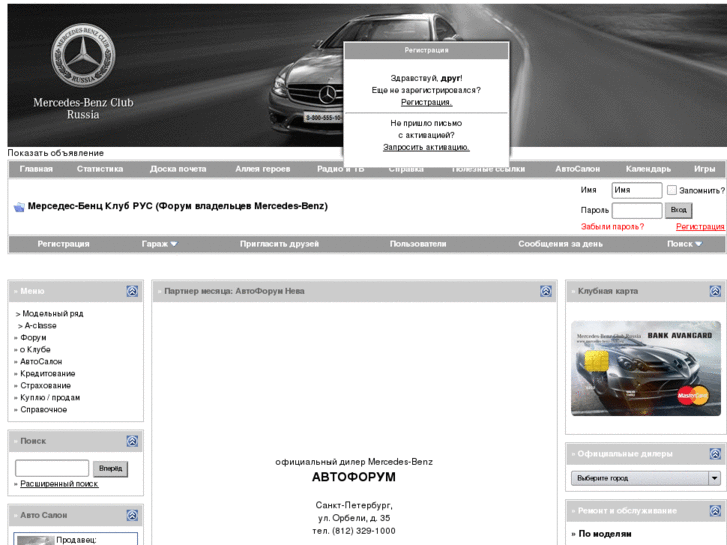Click the forum title Мерседес-Бенц Клуб РУС

click(x=178, y=206)
